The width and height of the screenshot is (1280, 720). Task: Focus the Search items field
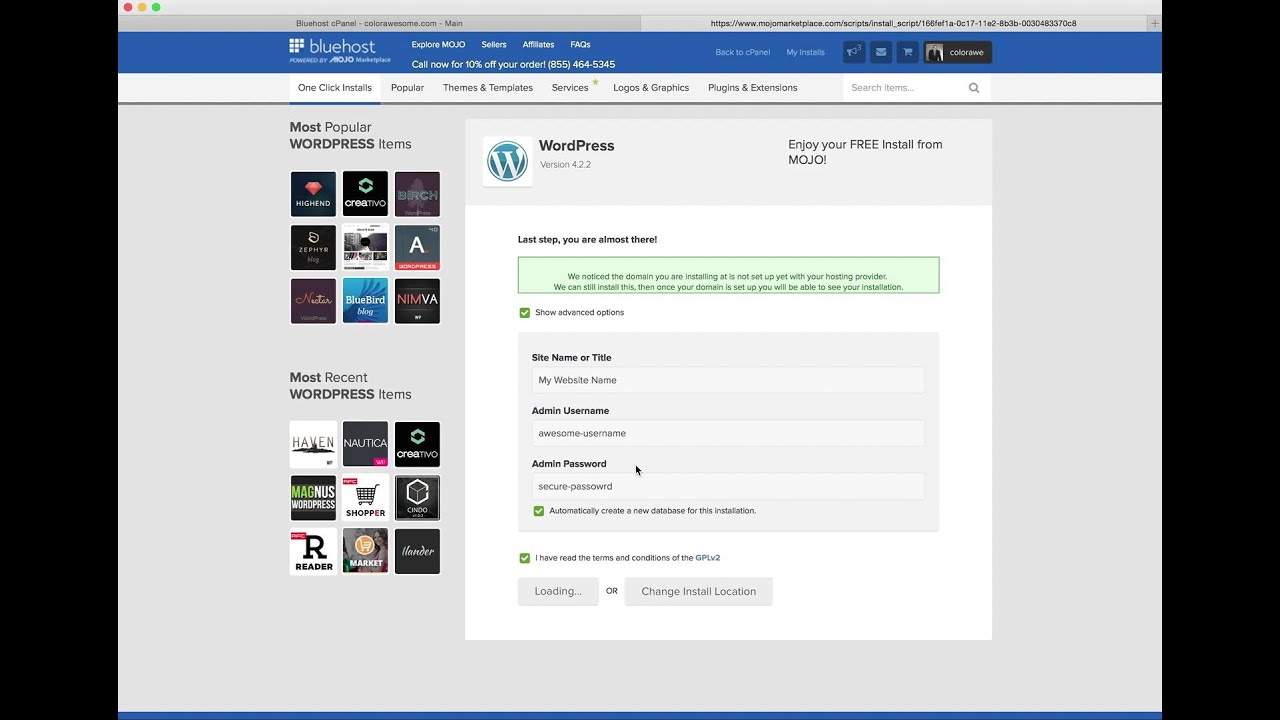(x=905, y=88)
